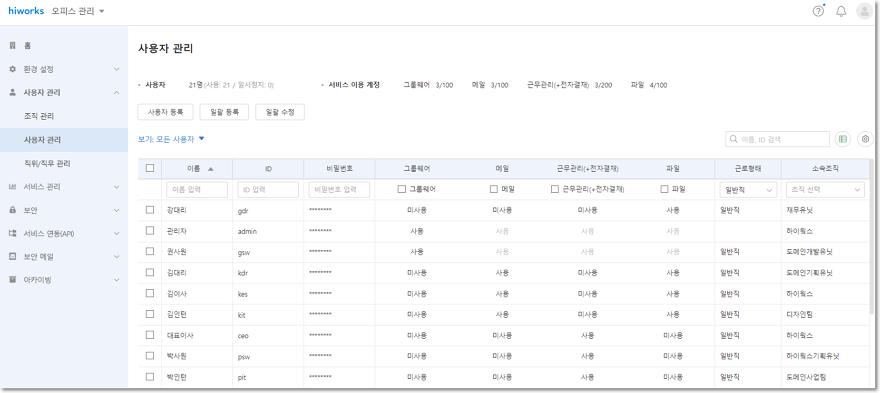The width and height of the screenshot is (880, 393).
Task: Expand the 환경 설정 menu chevron
Action: (117, 69)
